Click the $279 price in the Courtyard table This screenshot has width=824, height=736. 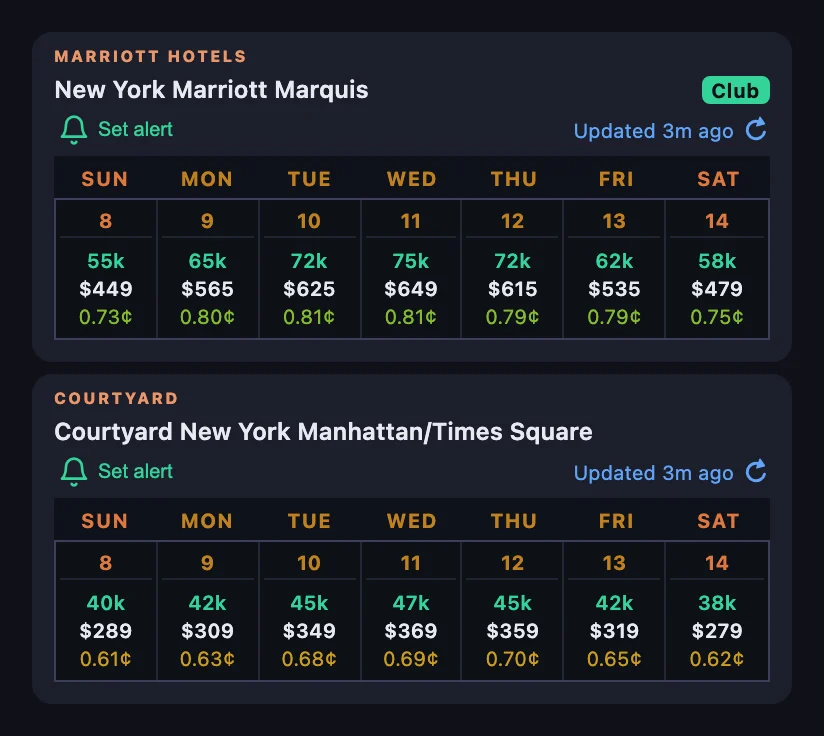click(717, 631)
